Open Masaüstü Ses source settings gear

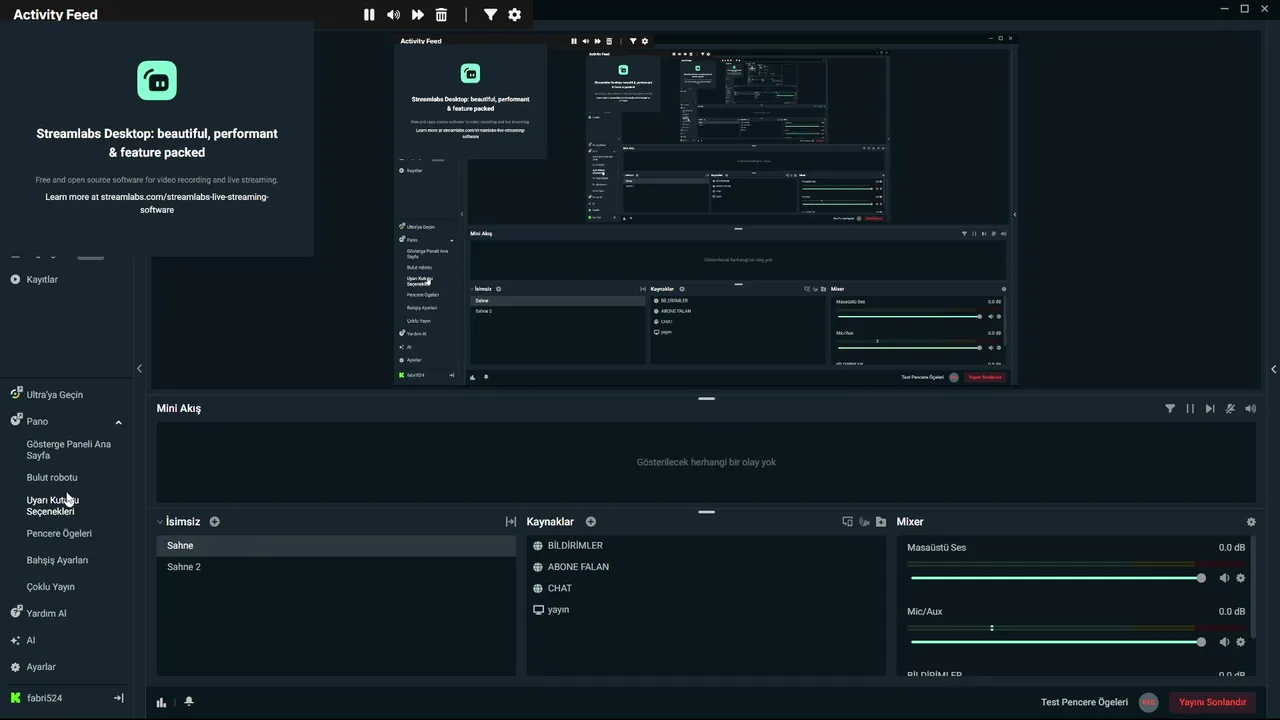tap(1241, 578)
